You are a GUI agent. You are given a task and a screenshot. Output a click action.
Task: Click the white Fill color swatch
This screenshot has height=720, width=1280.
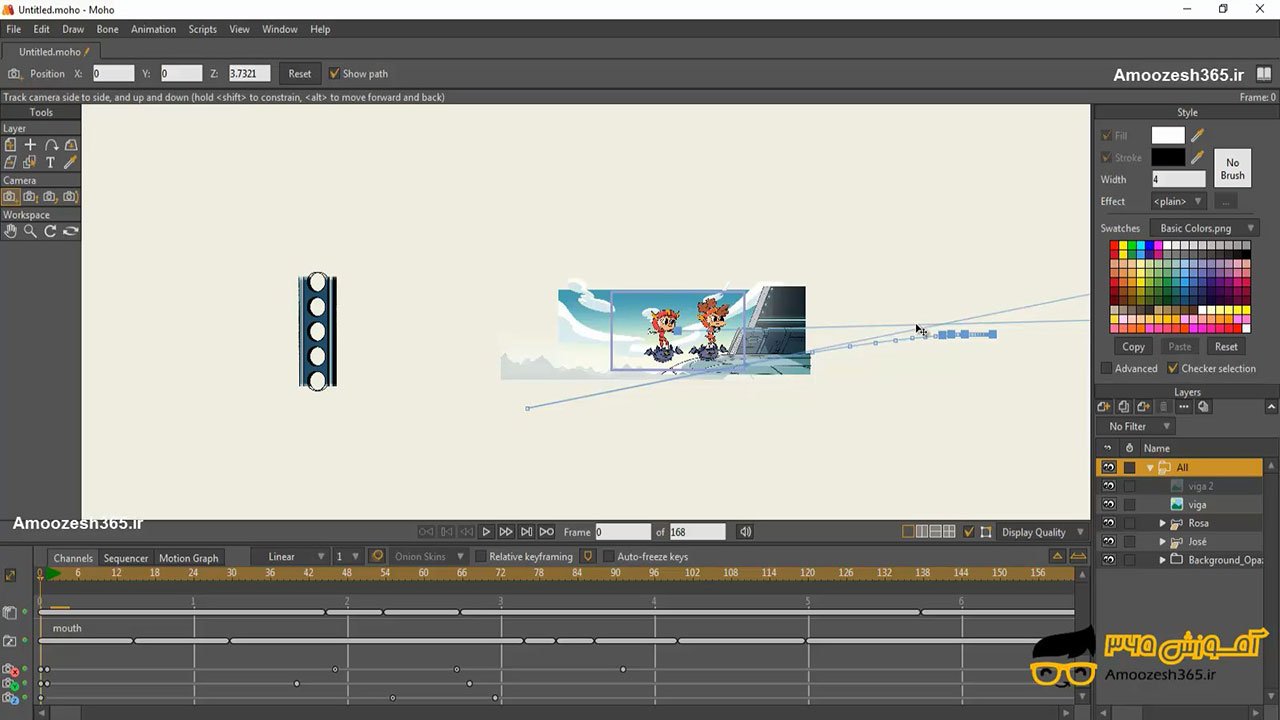(x=1168, y=135)
